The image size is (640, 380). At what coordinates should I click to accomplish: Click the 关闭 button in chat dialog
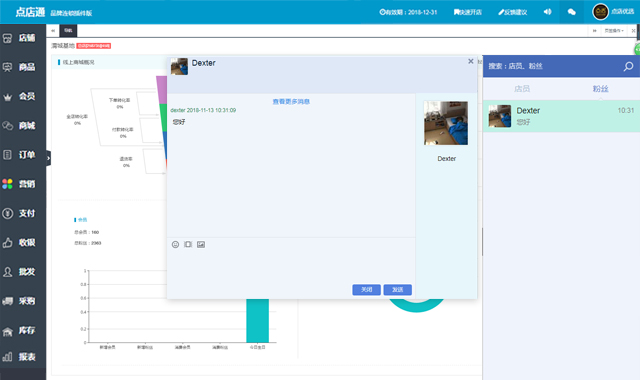367,290
